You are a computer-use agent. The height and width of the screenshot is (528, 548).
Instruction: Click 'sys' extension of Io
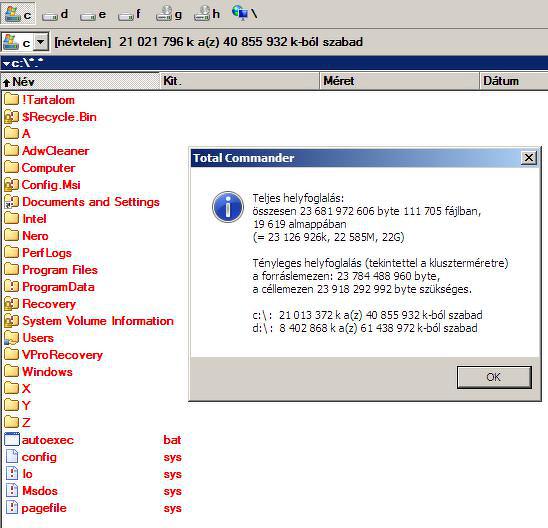172,474
